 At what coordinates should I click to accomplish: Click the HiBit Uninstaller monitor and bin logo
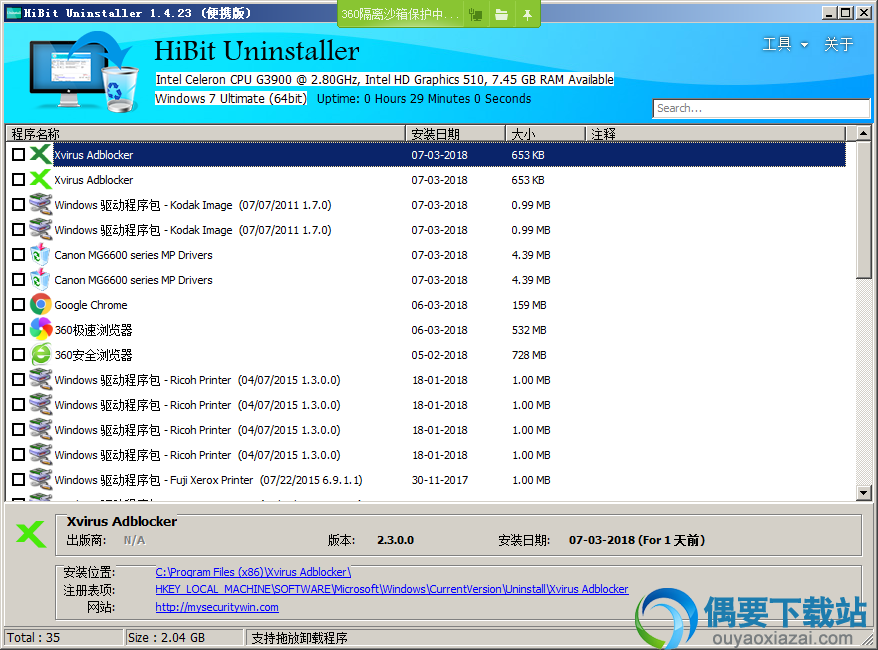click(x=84, y=71)
